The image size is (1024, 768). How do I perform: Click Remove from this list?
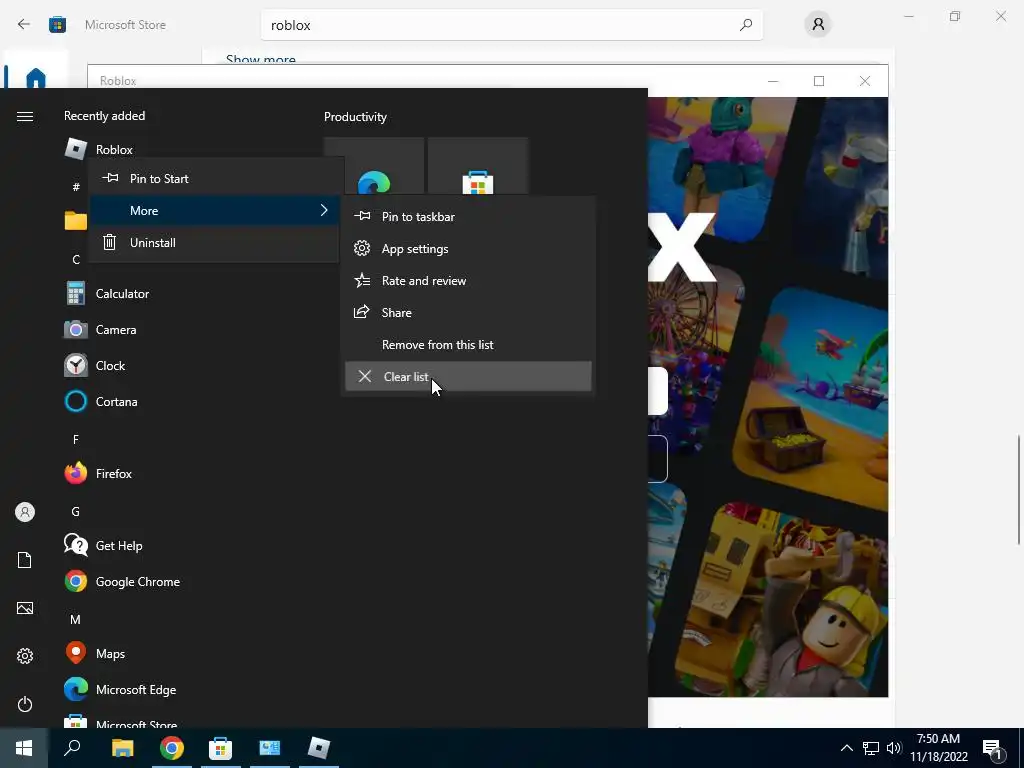coord(468,344)
